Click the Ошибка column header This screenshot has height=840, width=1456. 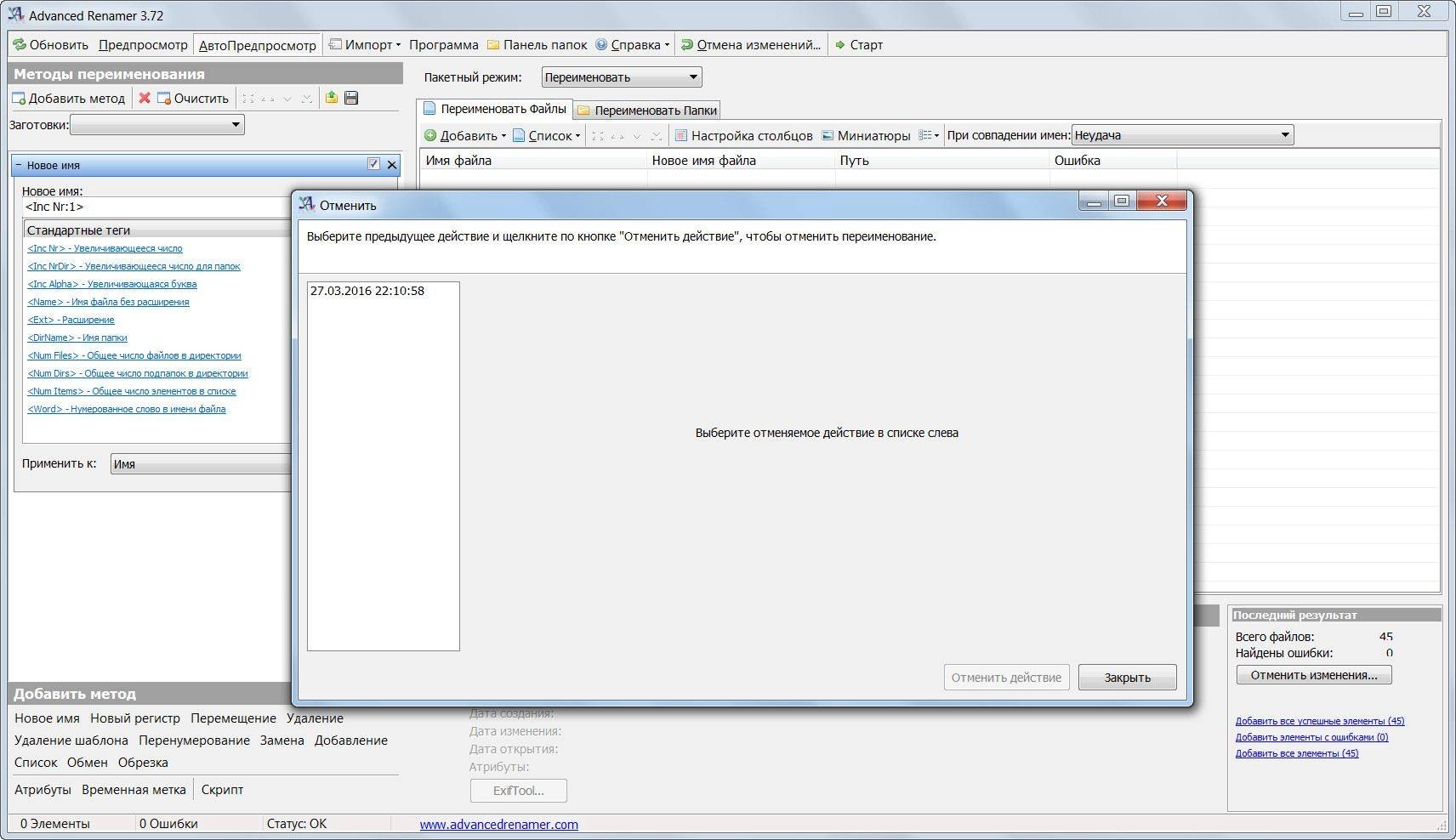click(x=1113, y=160)
